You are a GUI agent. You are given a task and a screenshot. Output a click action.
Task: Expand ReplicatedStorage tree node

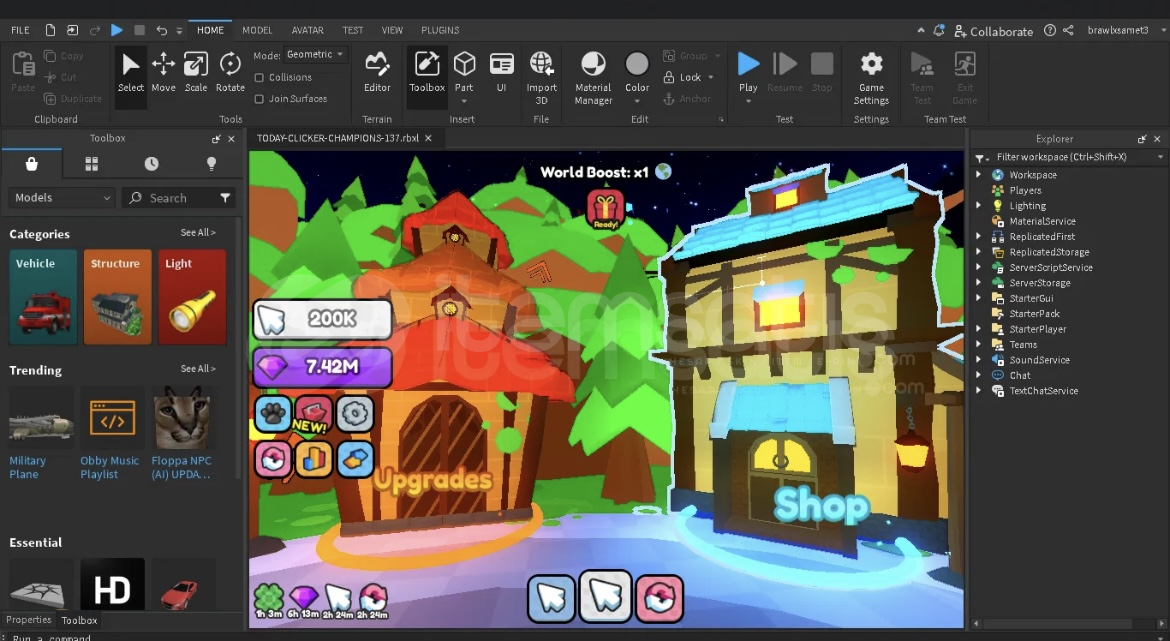[x=979, y=252]
